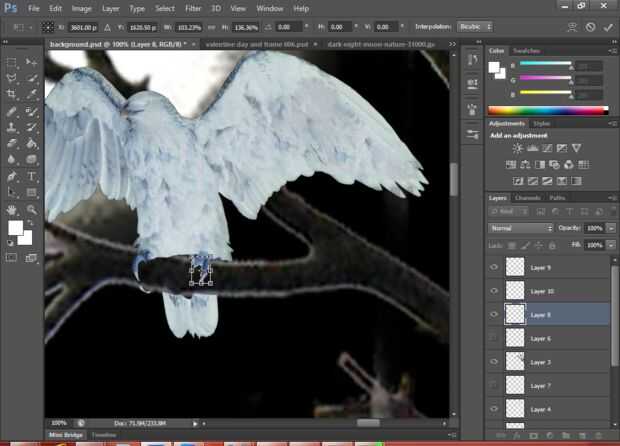620x446 pixels.
Task: Switch to warp mode icon
Action: click(x=571, y=26)
